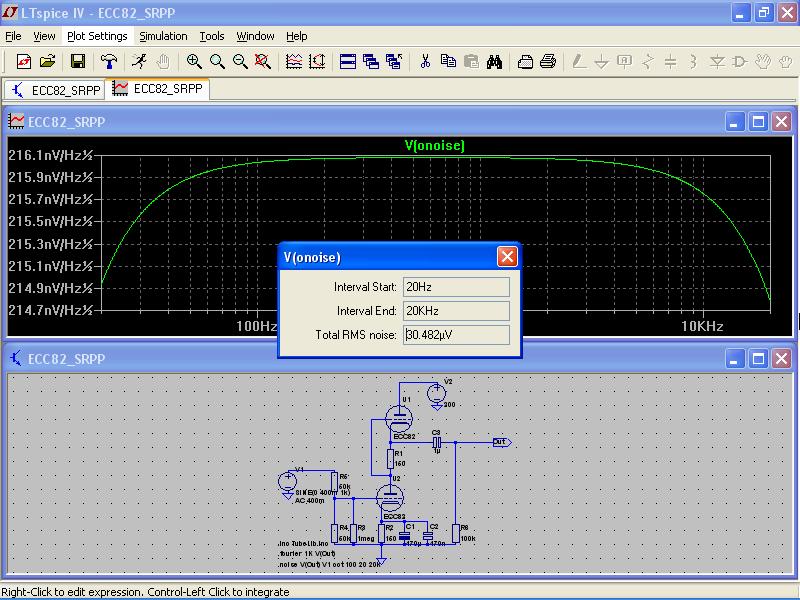Click the 10KHz frequency axis label

click(702, 327)
